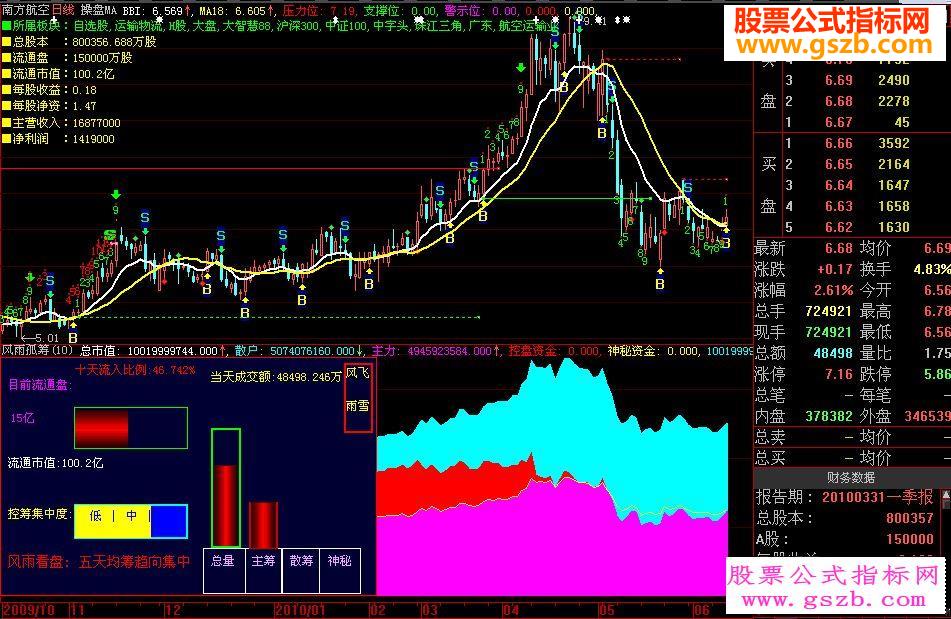The height and width of the screenshot is (619, 951).
Task: Select the 神秘 column label
Action: (x=340, y=561)
